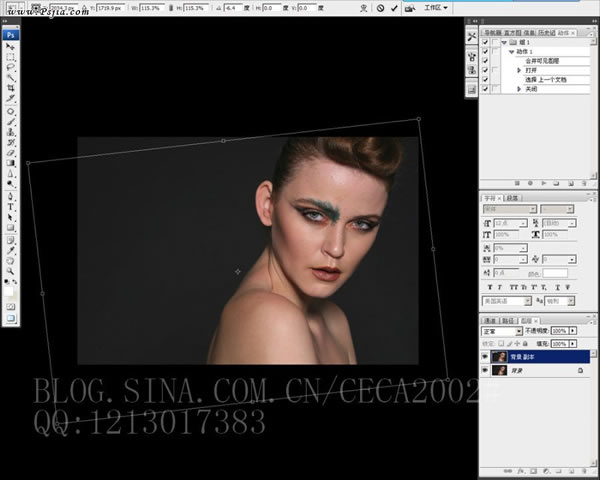Viewport: 600px width, 480px height.
Task: Toggle the checkbox for 关闭 step
Action: point(485,89)
